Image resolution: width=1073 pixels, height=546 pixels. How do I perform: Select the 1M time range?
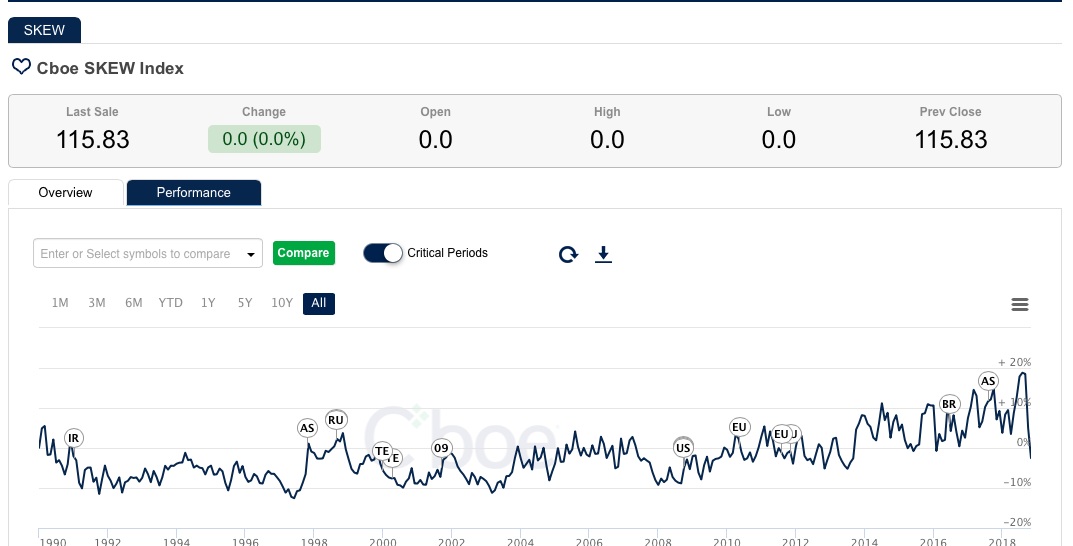[x=60, y=303]
